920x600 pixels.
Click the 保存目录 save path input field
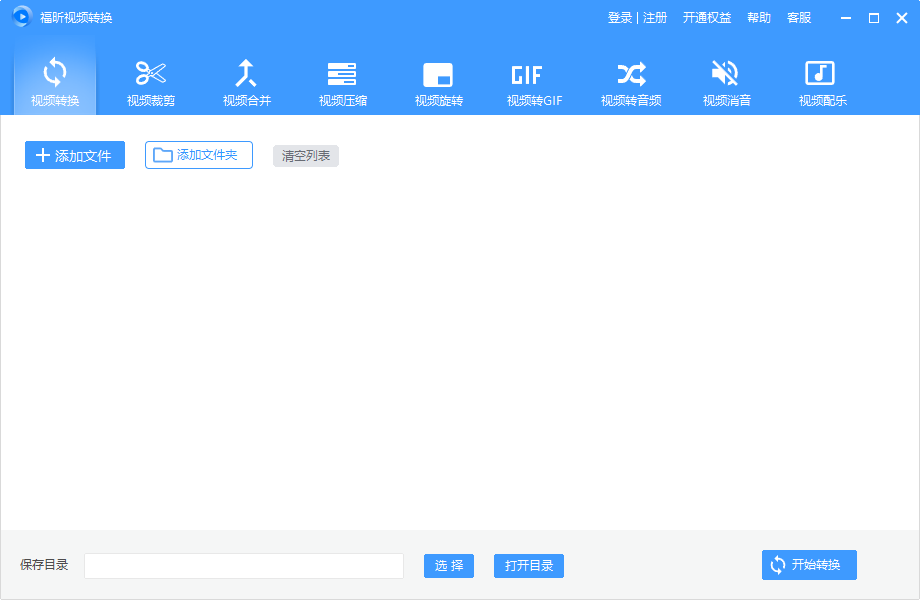pos(243,565)
